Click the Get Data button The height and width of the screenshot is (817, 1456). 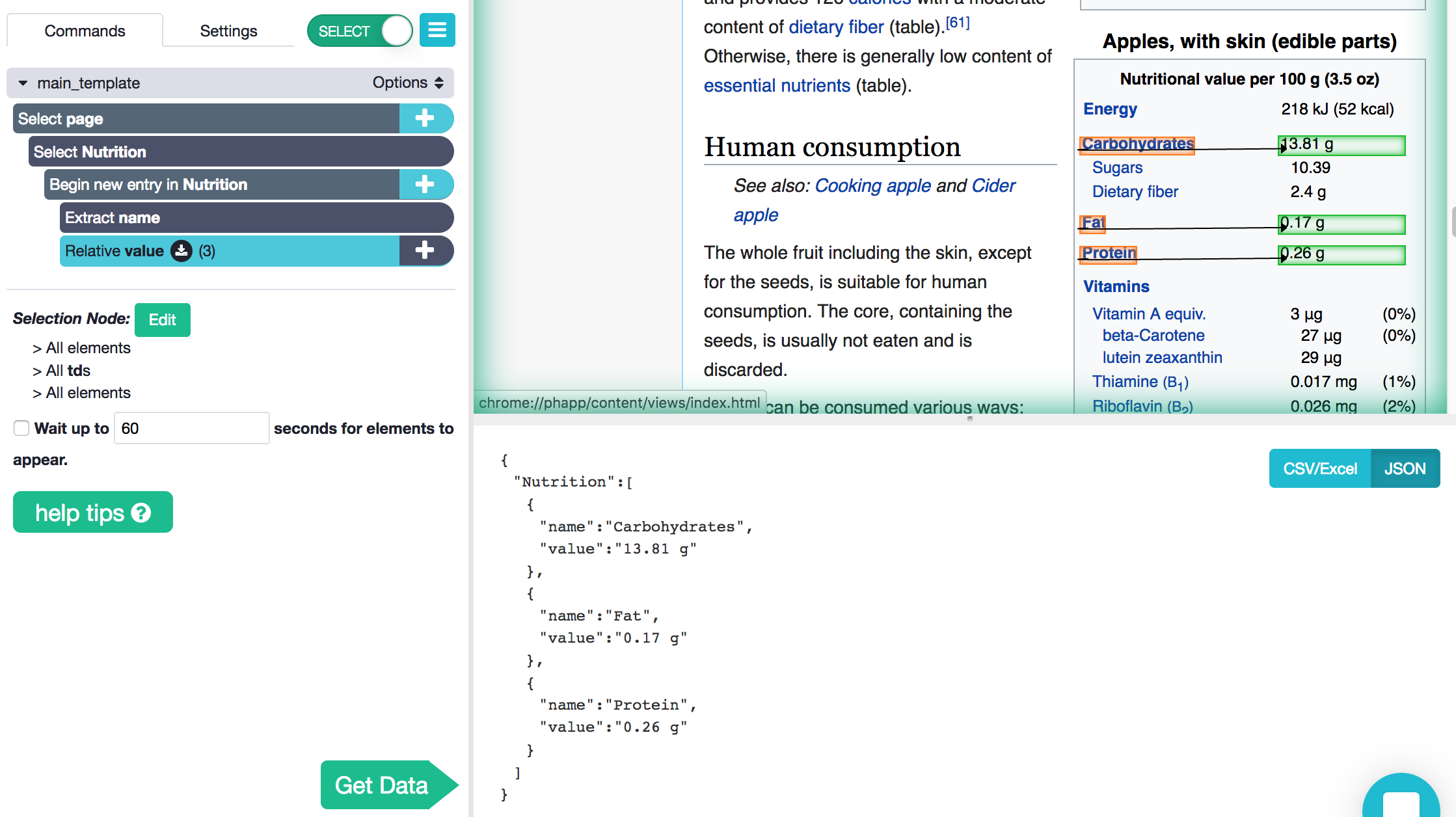click(388, 785)
